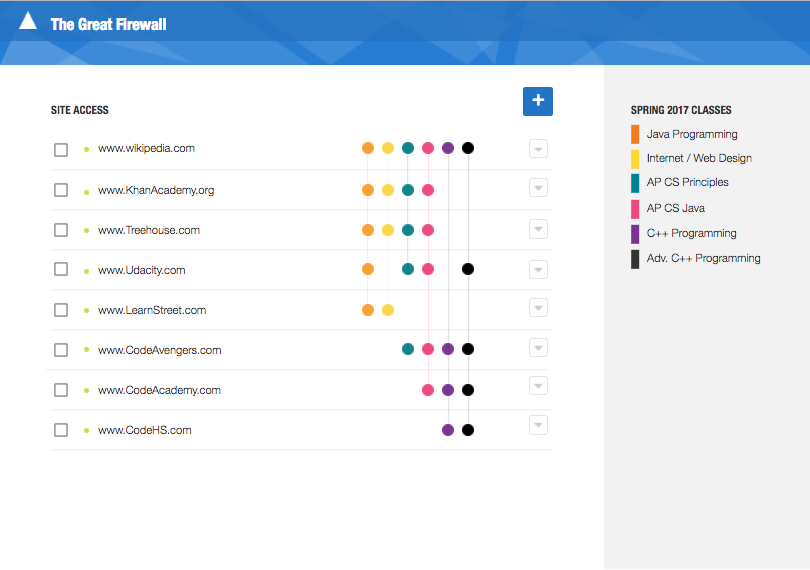Viewport: 810px width, 570px height.
Task: Click the orange Java dot for wikipedia
Action: [368, 148]
